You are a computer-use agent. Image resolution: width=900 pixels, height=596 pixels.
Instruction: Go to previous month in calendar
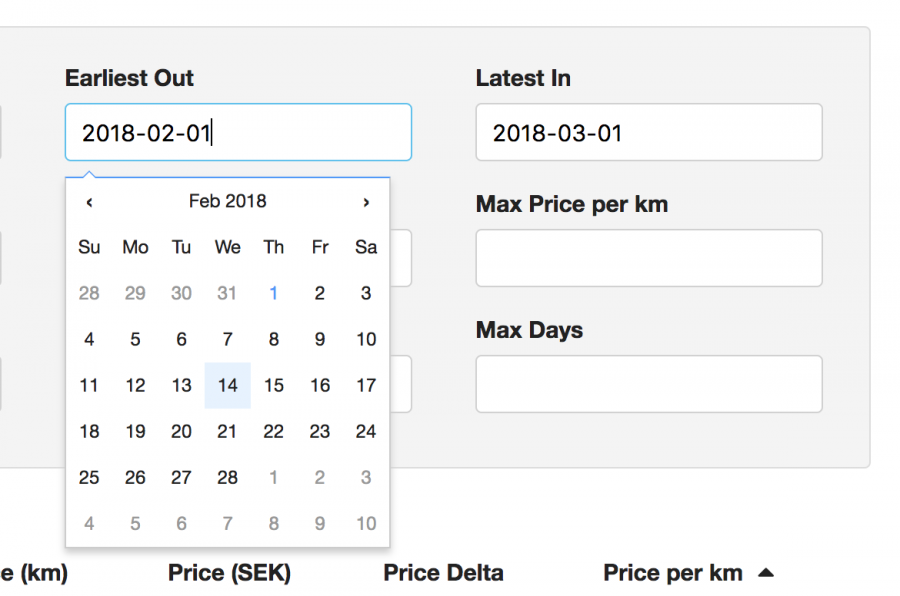pos(89,202)
